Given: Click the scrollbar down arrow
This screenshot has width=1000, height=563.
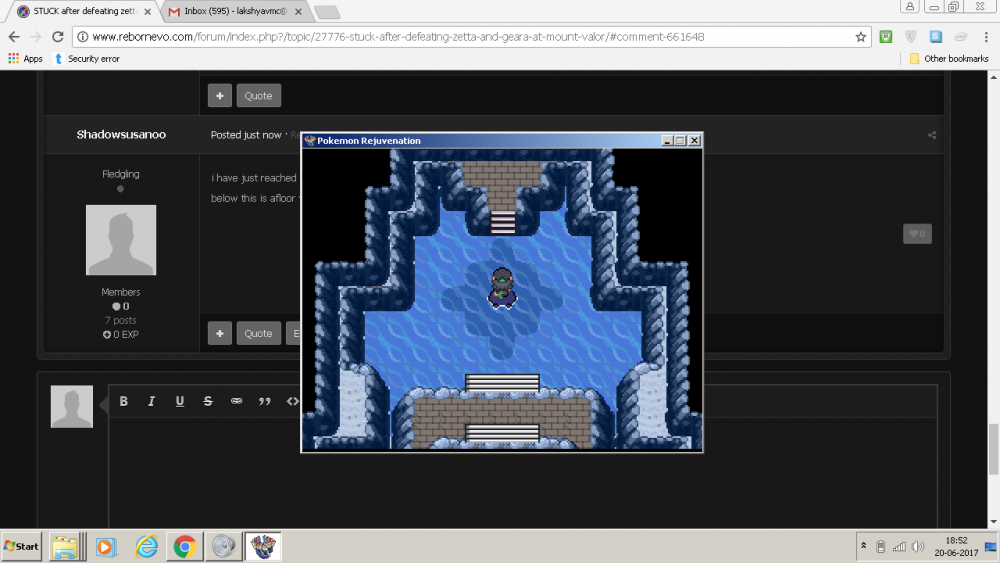Looking at the screenshot, I should coord(994,522).
